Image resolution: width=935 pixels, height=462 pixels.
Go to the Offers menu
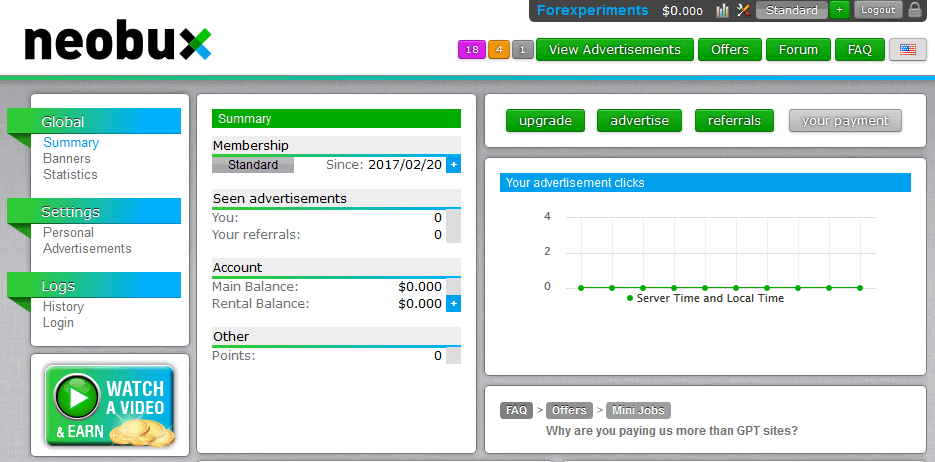tap(730, 49)
